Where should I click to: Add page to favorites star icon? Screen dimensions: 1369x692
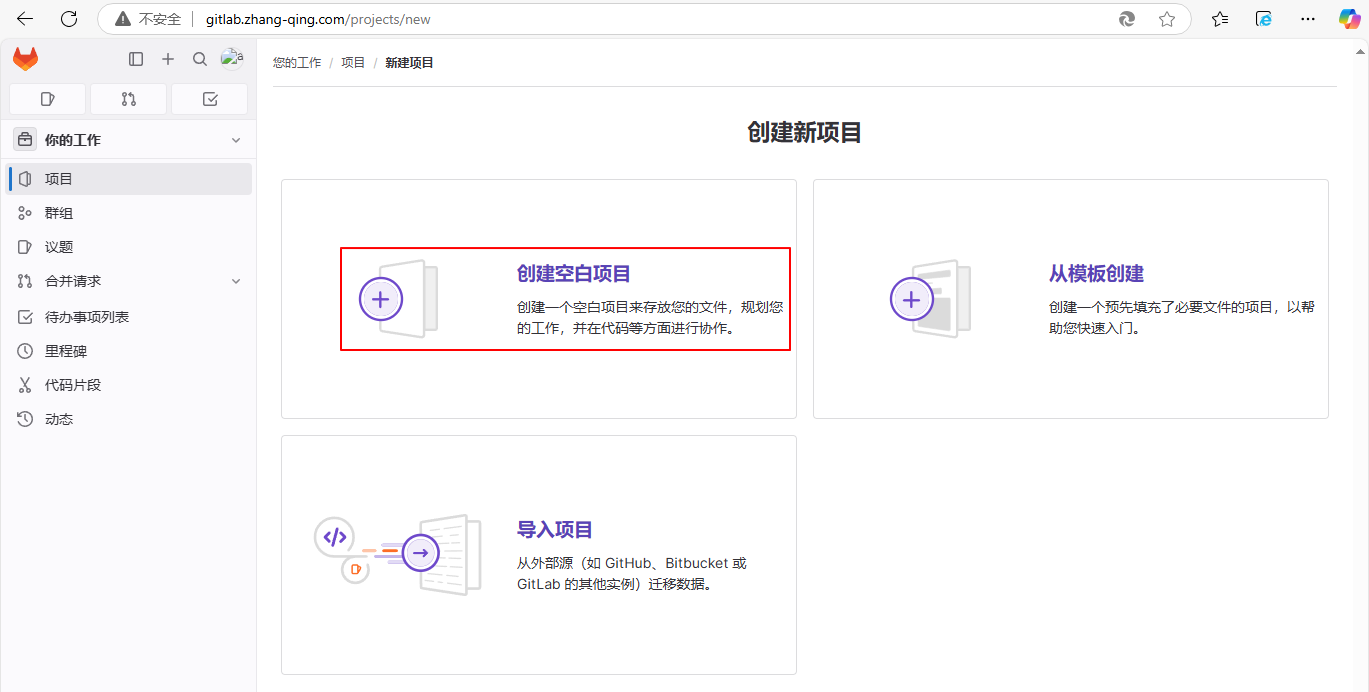(1166, 19)
